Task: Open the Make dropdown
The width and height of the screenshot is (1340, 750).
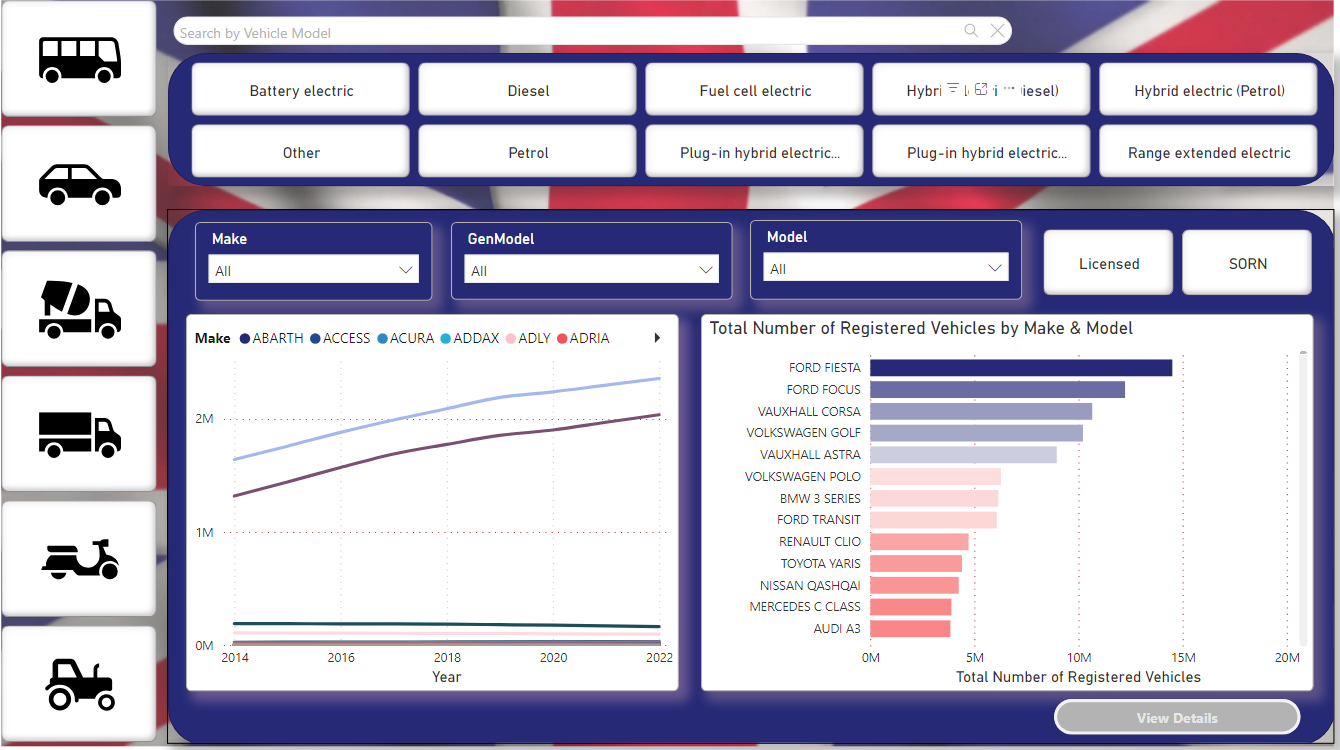Action: point(313,270)
